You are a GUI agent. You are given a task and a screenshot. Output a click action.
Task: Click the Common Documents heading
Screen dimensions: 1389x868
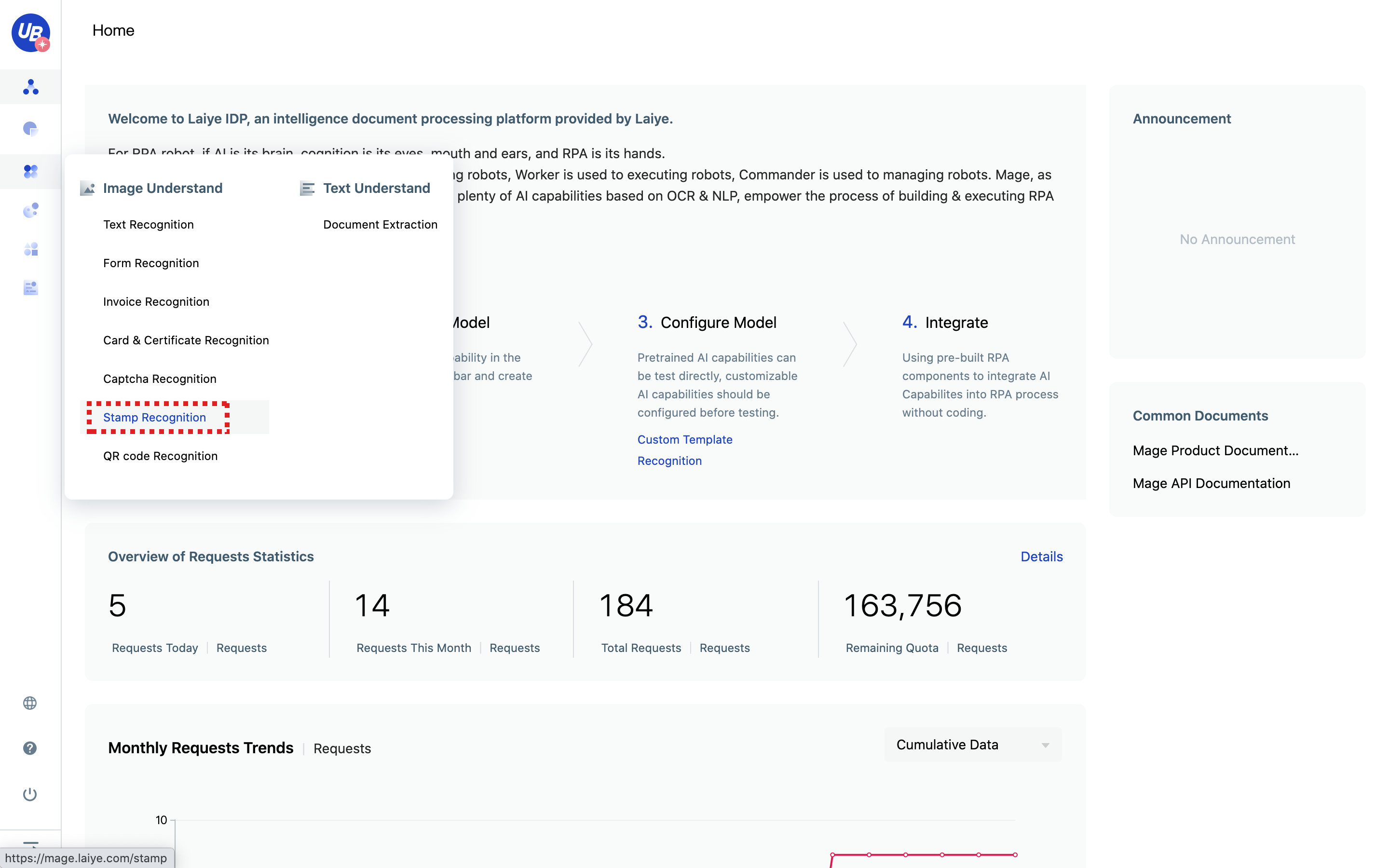coord(1200,416)
